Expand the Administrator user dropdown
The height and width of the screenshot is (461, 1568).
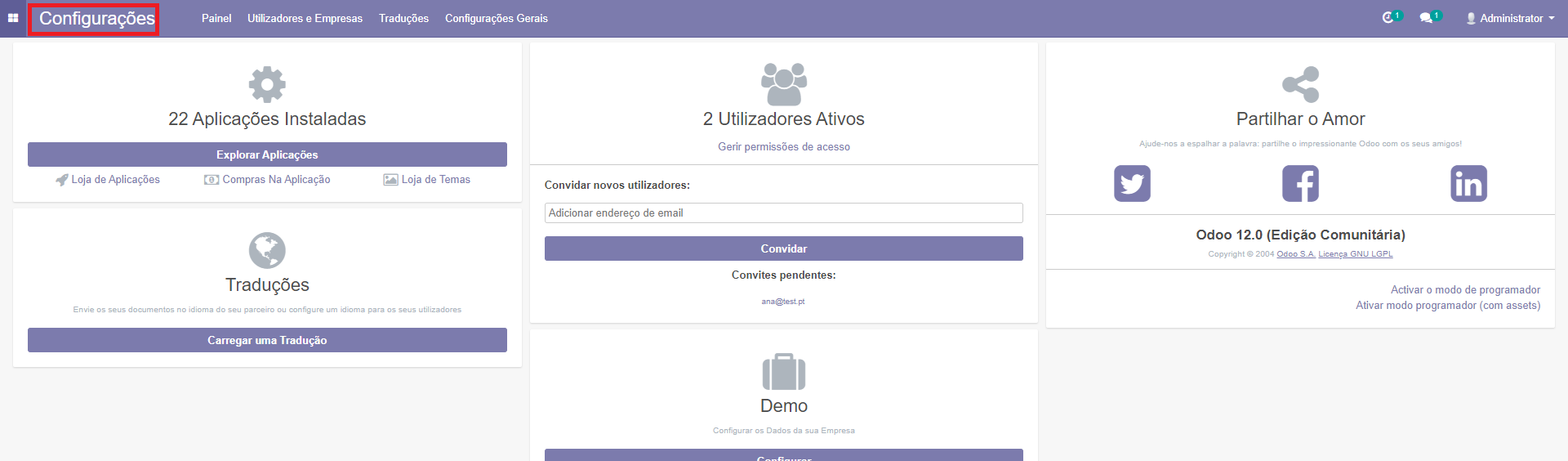pos(1510,18)
